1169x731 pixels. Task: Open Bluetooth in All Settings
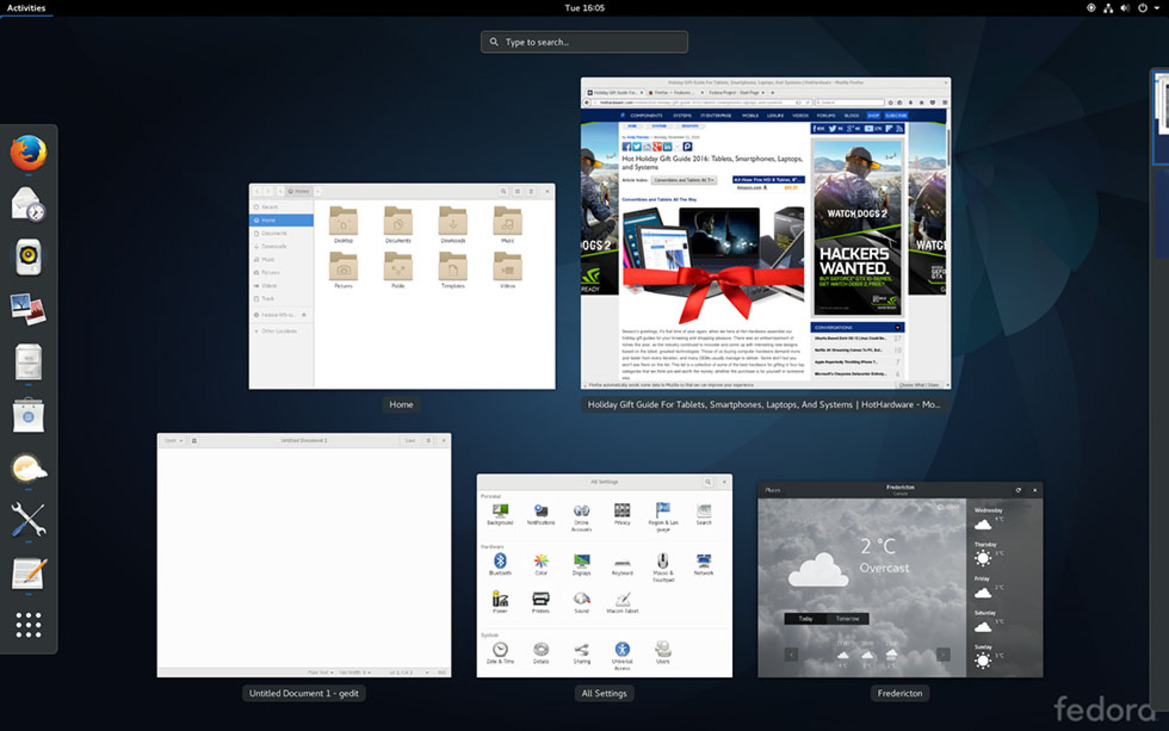coord(500,564)
